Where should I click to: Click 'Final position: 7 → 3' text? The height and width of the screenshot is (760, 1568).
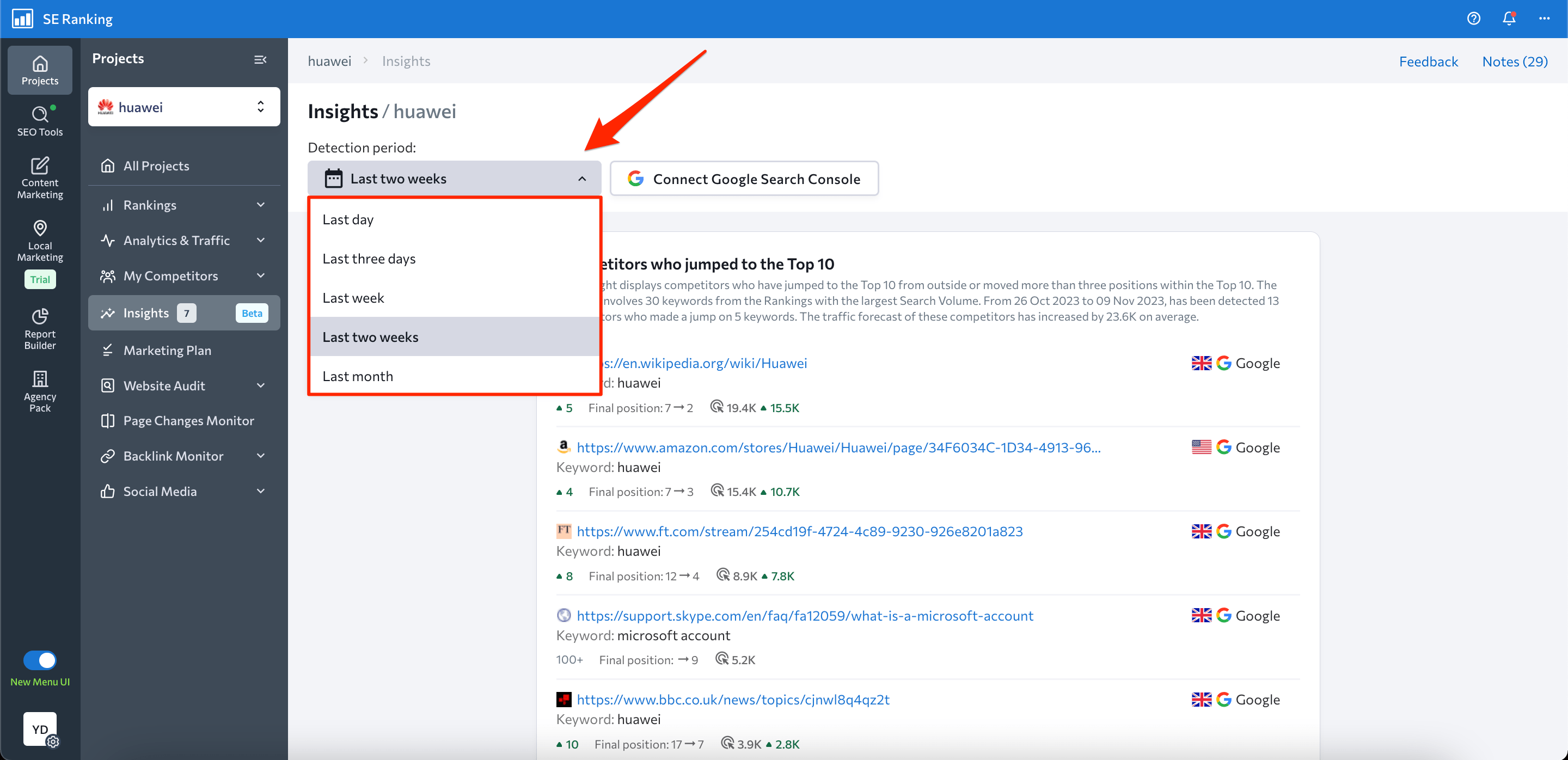[640, 492]
